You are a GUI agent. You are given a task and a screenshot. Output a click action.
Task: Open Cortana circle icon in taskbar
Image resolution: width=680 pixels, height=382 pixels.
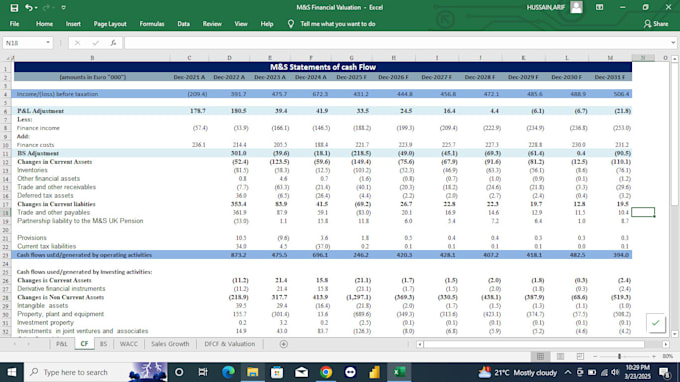pyautogui.click(x=179, y=372)
